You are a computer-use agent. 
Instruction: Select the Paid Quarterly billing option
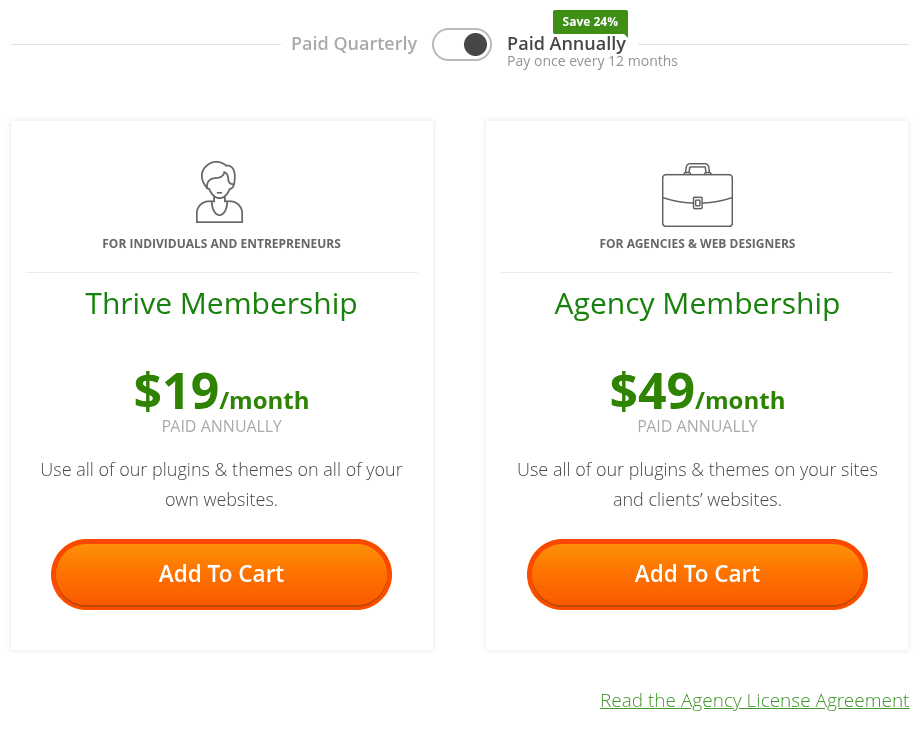[x=354, y=44]
